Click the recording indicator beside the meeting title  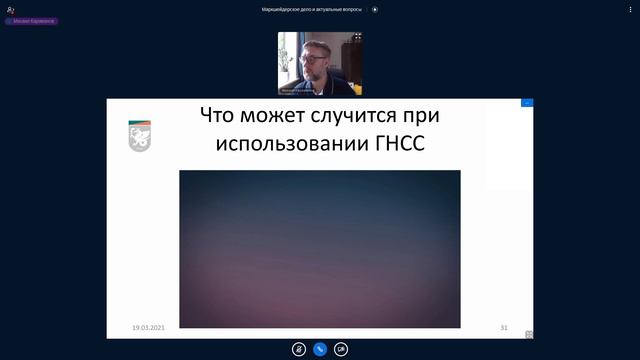coord(375,9)
